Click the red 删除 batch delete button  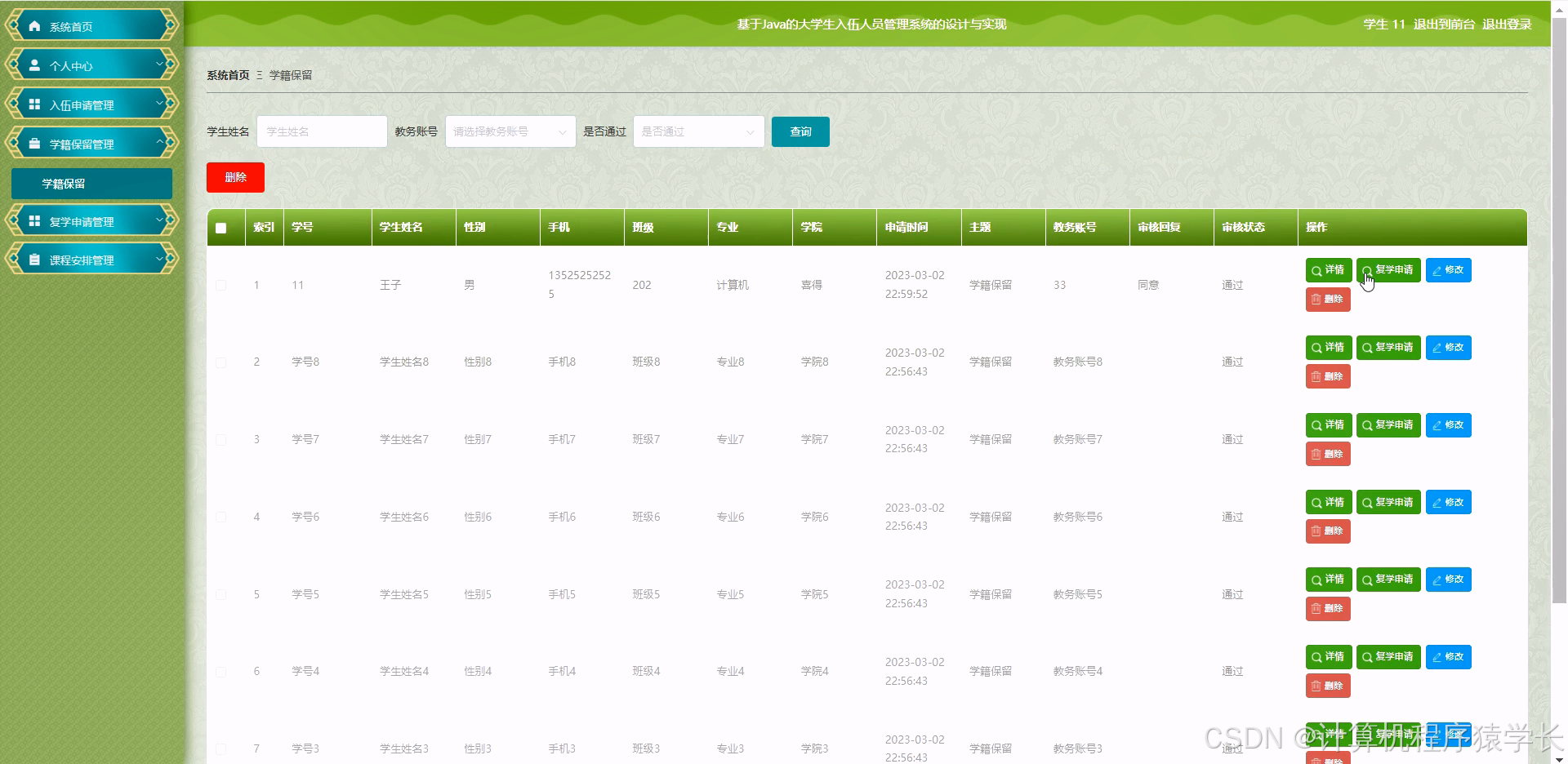point(235,177)
